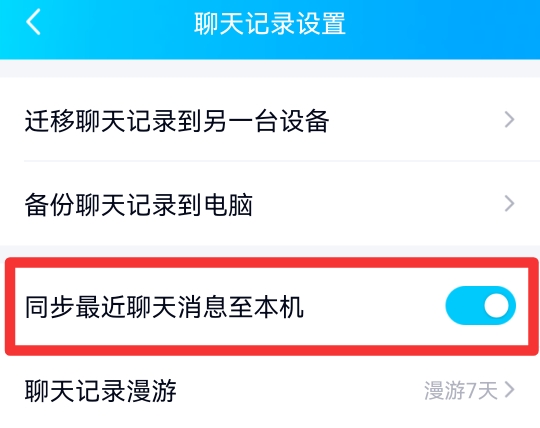Image resolution: width=540 pixels, height=428 pixels.
Task: Tap blank space between 聊天记录漫游 and 漫游7天
Action: tap(300, 391)
